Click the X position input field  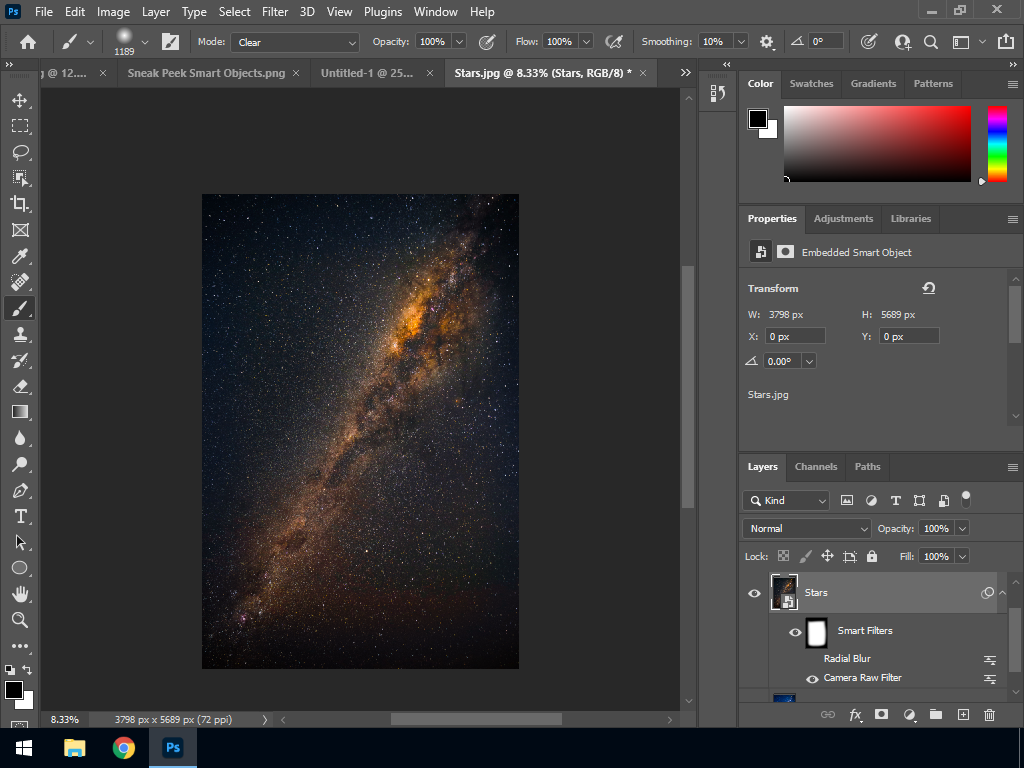(795, 337)
